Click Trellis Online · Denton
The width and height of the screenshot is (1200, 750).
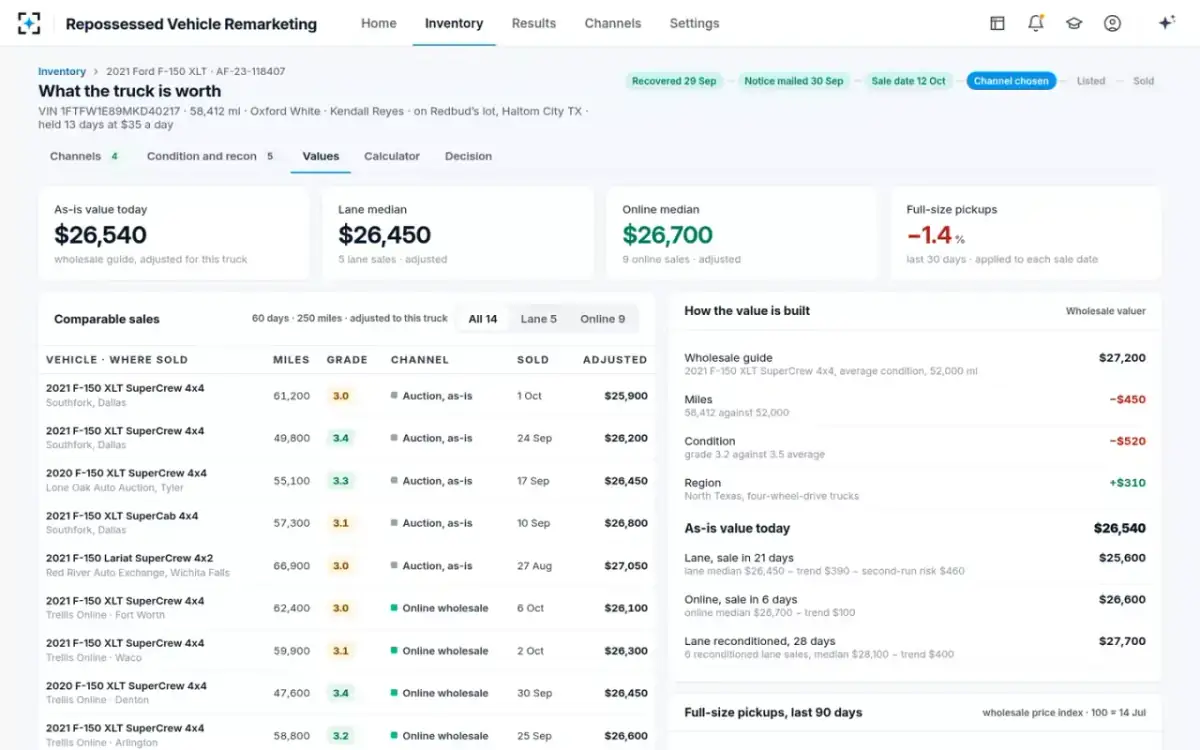(x=98, y=700)
